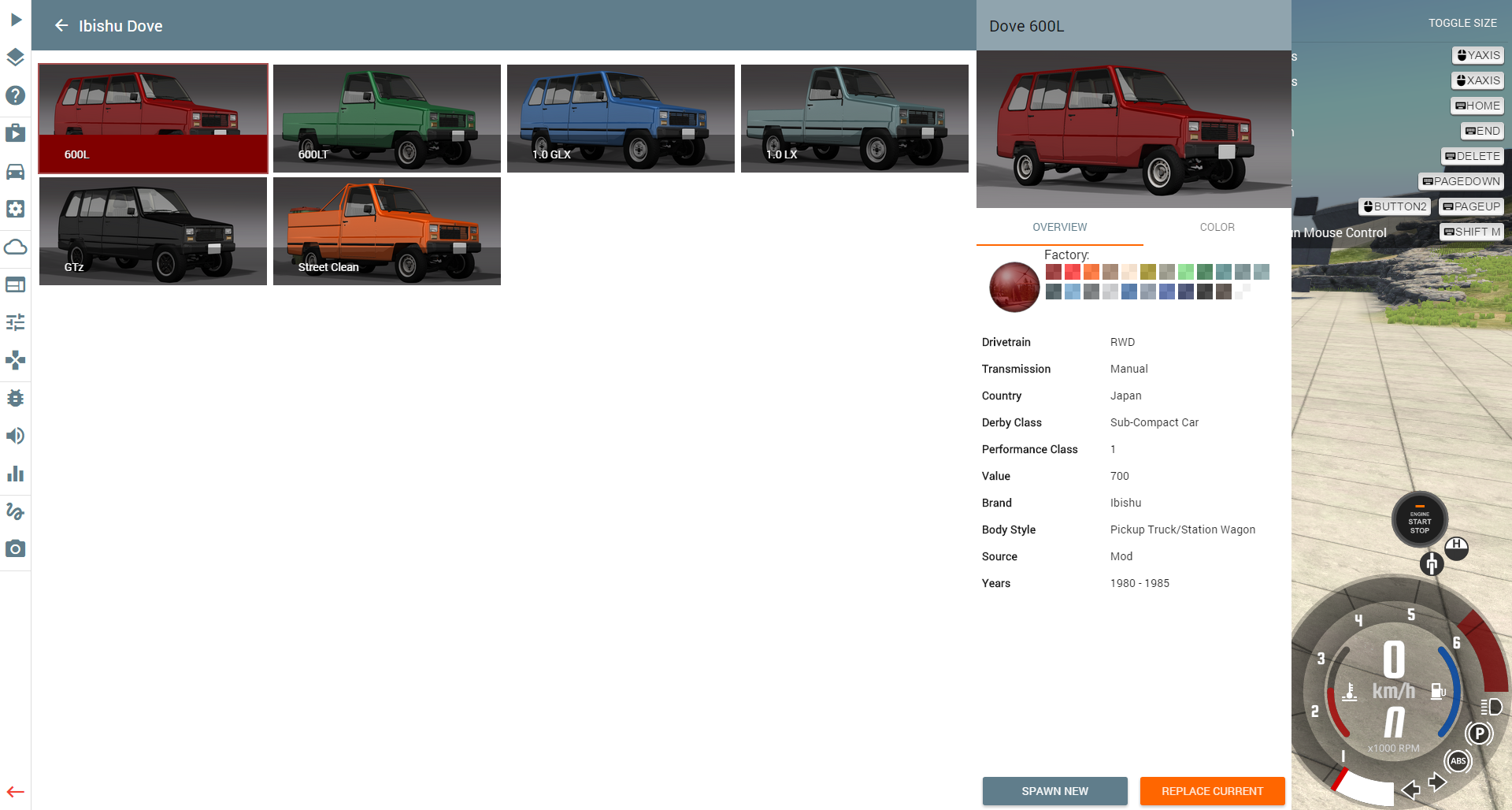Image resolution: width=1512 pixels, height=810 pixels.
Task: Click the DELETE key binding label
Action: 1473,156
